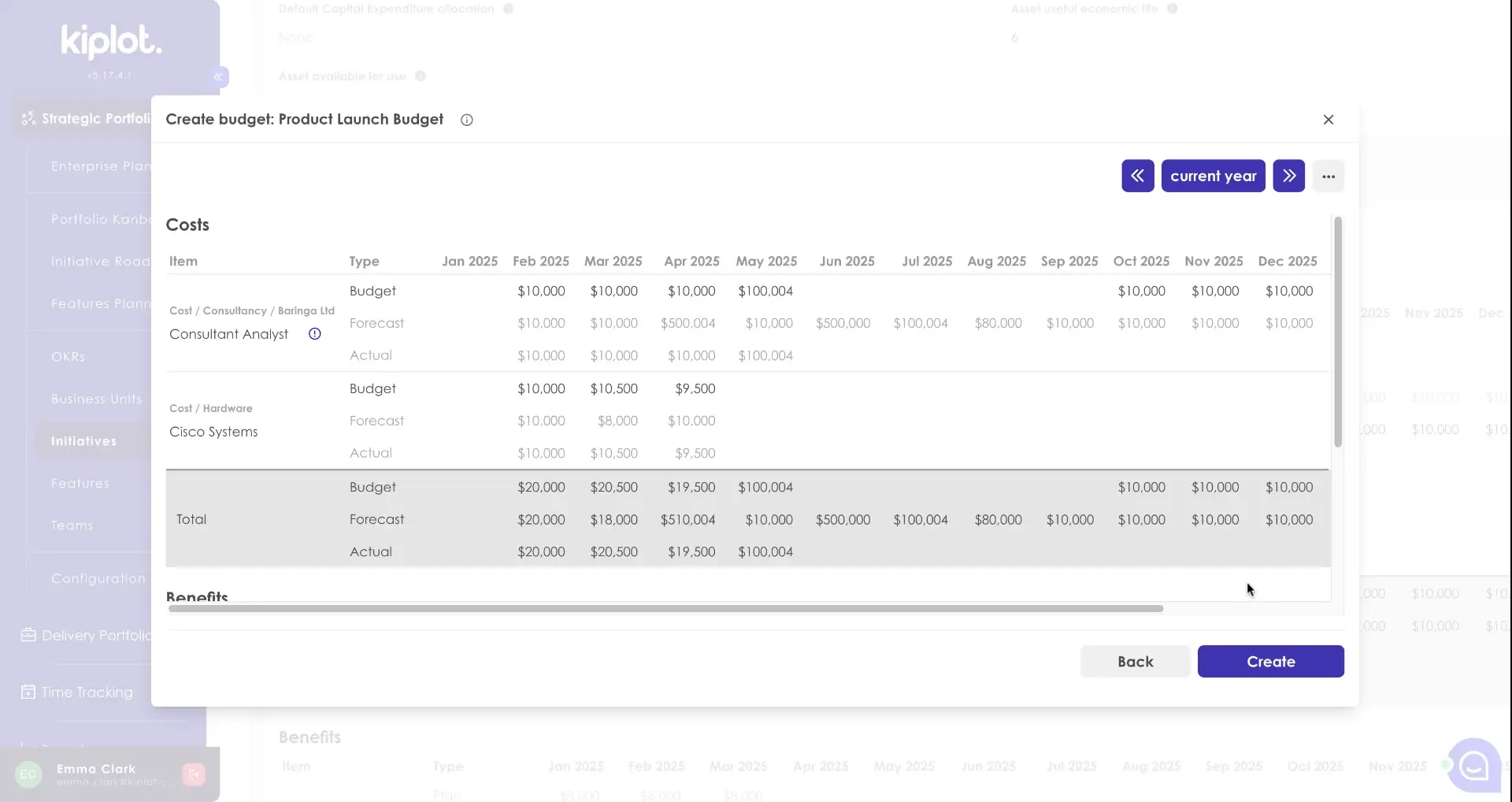Open Initiatives in the sidebar
This screenshot has height=802, width=1512.
click(x=83, y=441)
